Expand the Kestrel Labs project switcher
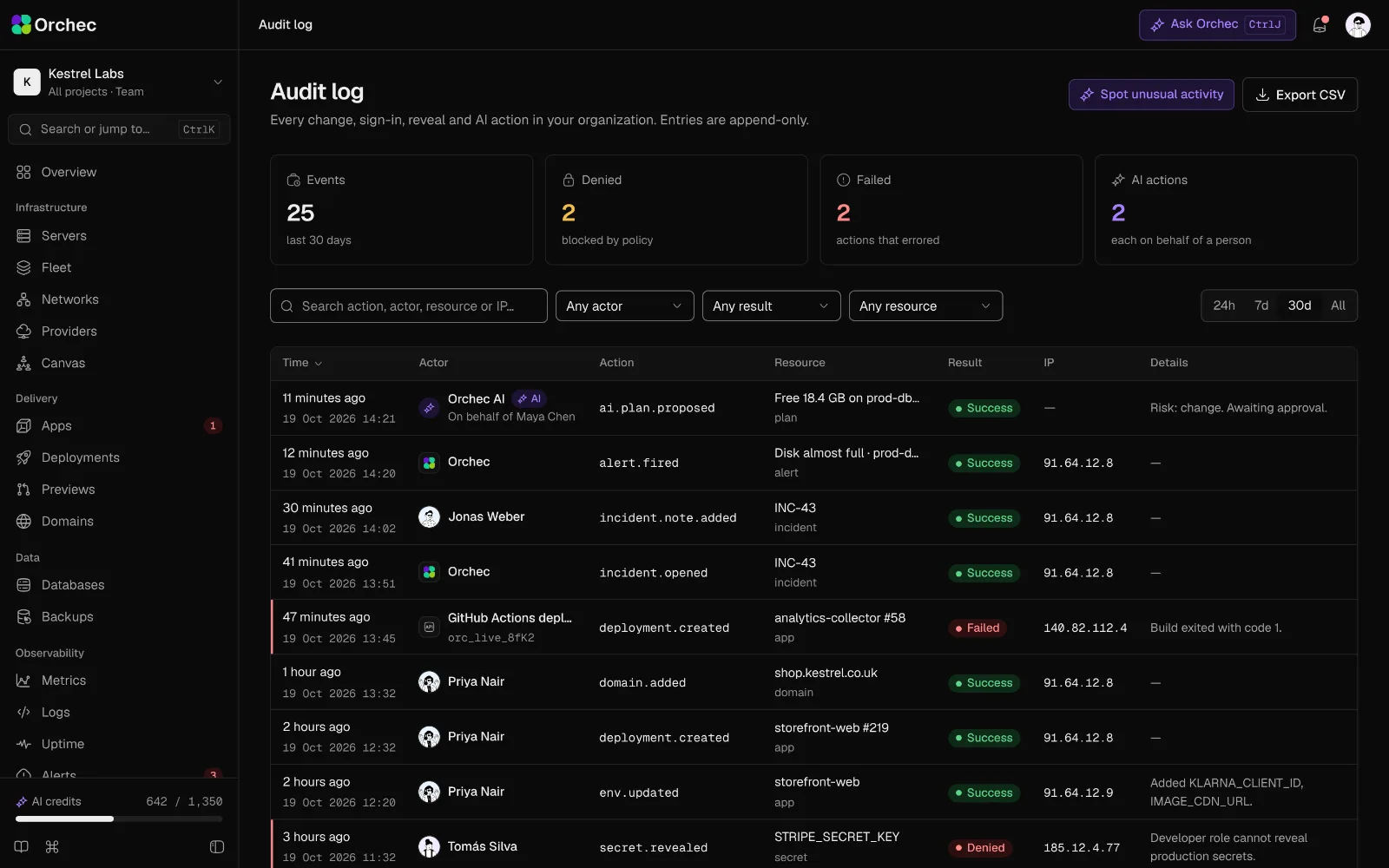Image resolution: width=1389 pixels, height=868 pixels. [119, 82]
